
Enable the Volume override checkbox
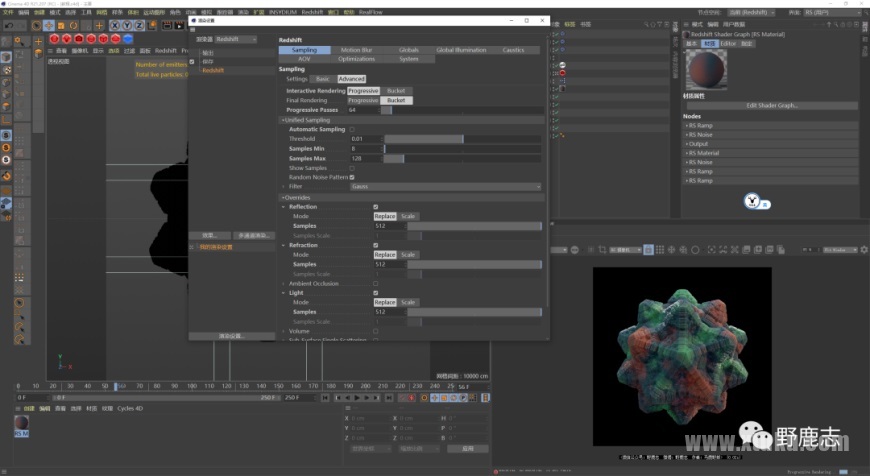[376, 331]
